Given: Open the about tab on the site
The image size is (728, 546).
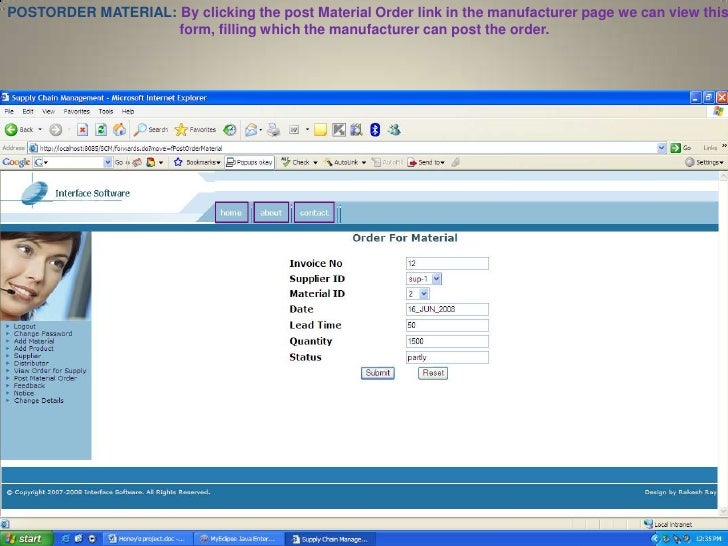Looking at the screenshot, I should [x=271, y=213].
